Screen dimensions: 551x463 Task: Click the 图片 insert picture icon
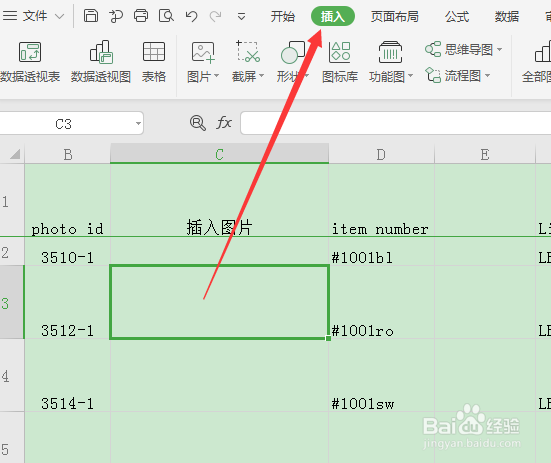coord(203,52)
